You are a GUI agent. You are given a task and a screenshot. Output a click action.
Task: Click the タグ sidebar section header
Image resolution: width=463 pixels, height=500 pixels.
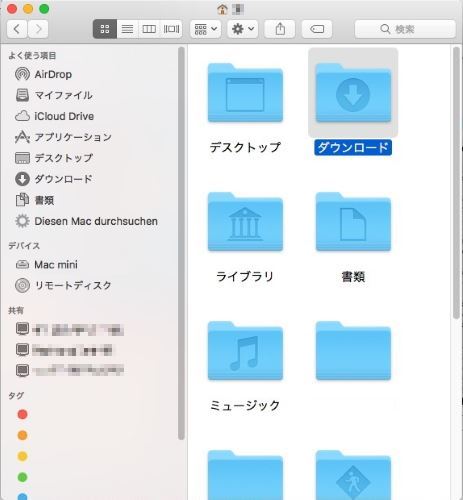pyautogui.click(x=16, y=395)
